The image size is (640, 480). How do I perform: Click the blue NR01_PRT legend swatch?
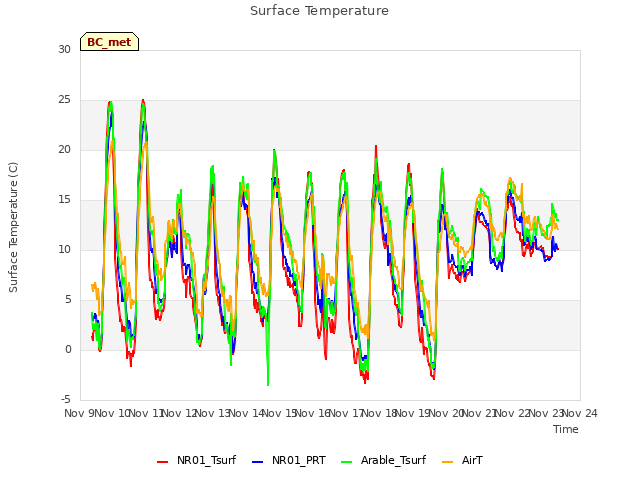click(257, 462)
